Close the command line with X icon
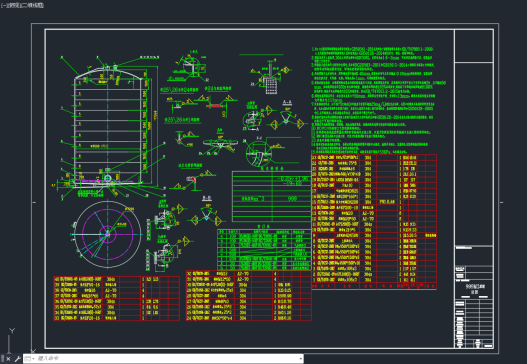This screenshot has width=527, height=364. (x=9, y=359)
